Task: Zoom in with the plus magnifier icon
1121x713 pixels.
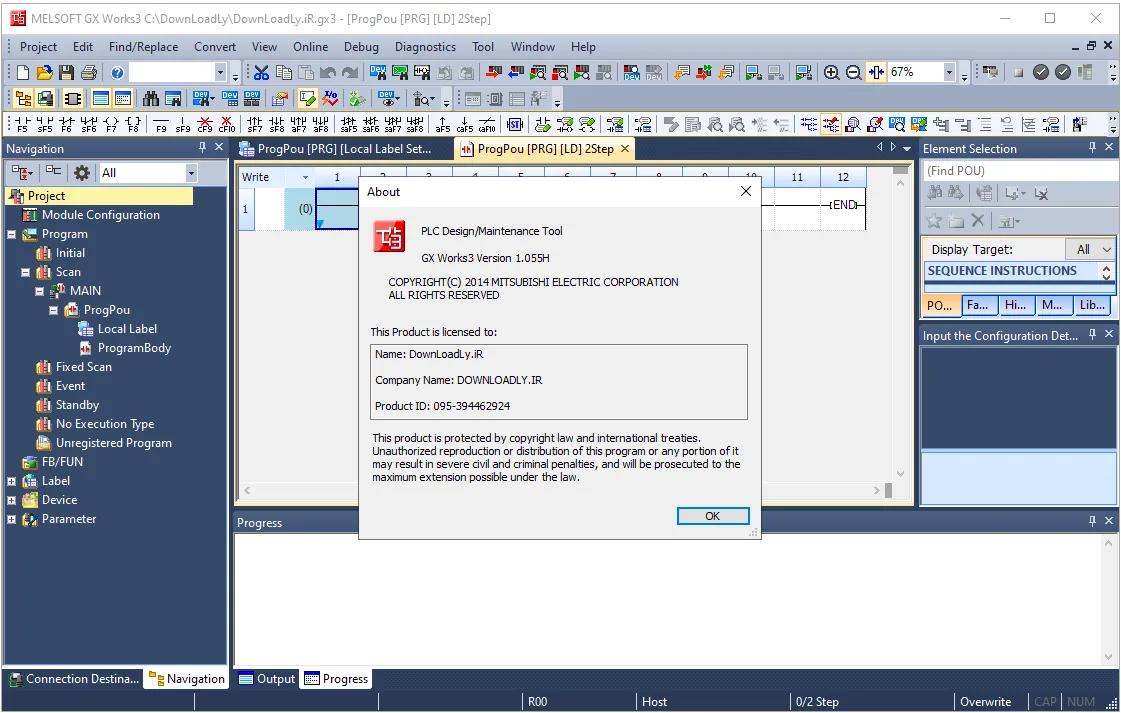Action: pos(831,72)
